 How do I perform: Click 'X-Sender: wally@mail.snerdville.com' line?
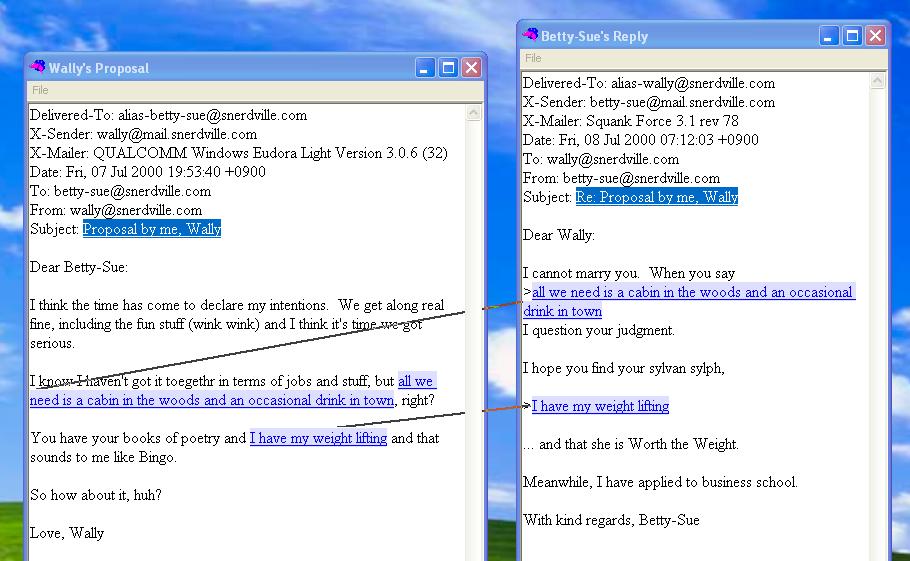point(143,135)
